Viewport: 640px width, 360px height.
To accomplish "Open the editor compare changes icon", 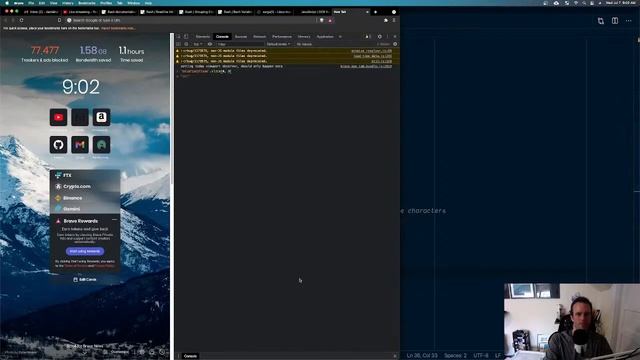I will 601,21.
